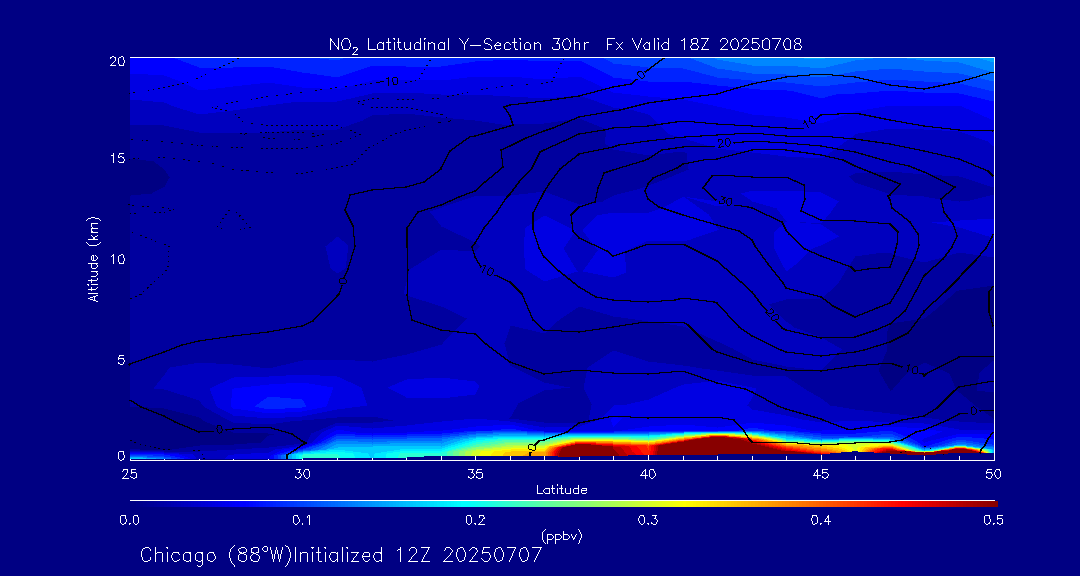
Task: Click the 'Altitude (km)' axis label
Action: 94,258
